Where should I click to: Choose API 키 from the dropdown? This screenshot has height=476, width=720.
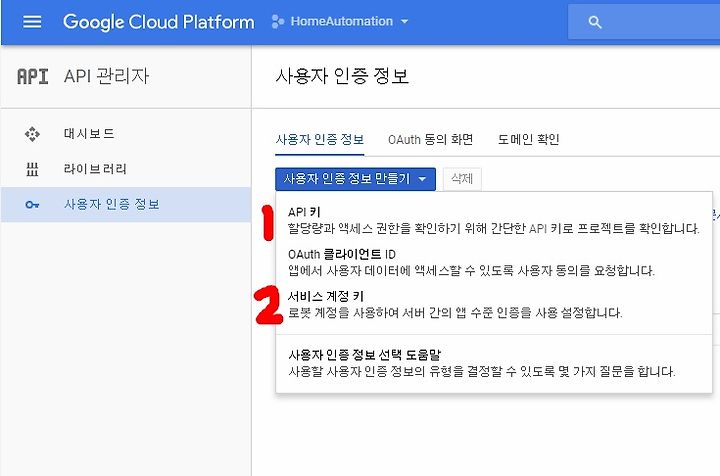494,220
